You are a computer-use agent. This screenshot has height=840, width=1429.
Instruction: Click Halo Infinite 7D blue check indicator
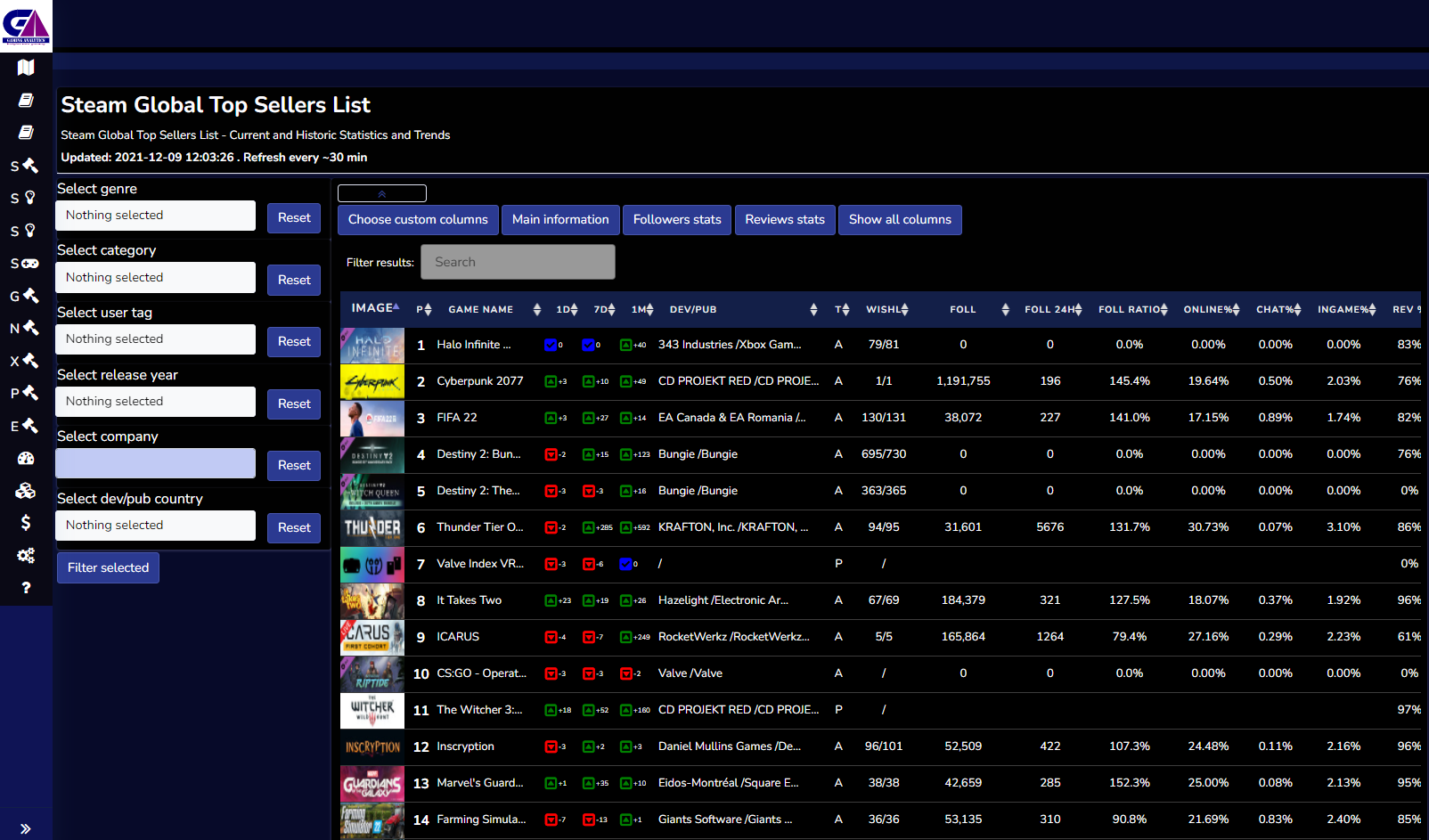point(588,345)
